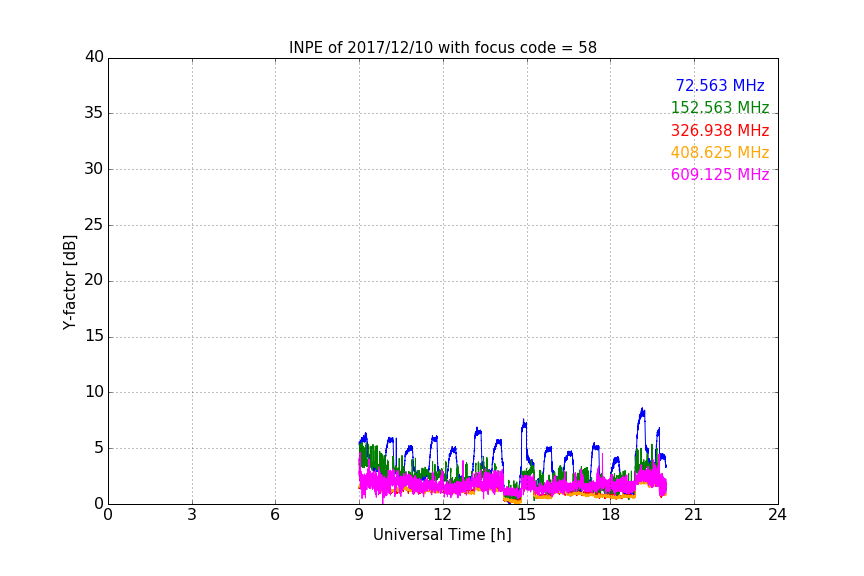864x576 pixels.
Task: Click the Y-factor [dB] axis label
Action: (69, 283)
